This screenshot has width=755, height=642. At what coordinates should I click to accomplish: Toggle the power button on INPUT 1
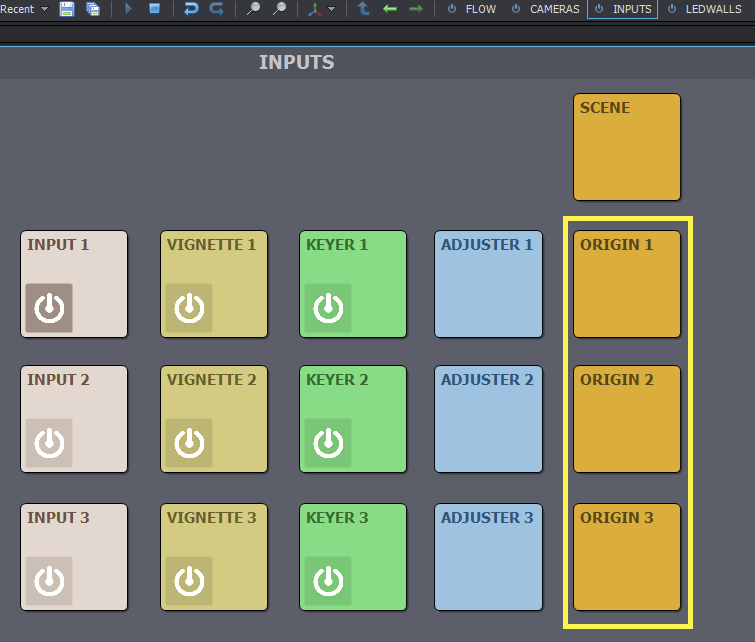[x=49, y=308]
